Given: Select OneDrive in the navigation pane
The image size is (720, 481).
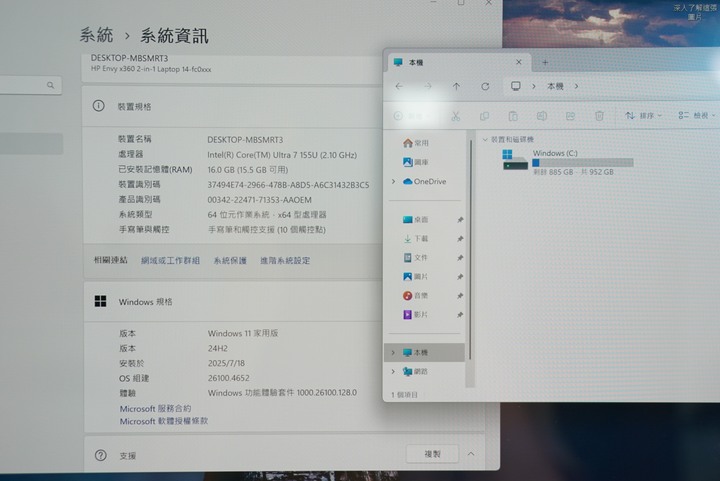Looking at the screenshot, I should 424,181.
